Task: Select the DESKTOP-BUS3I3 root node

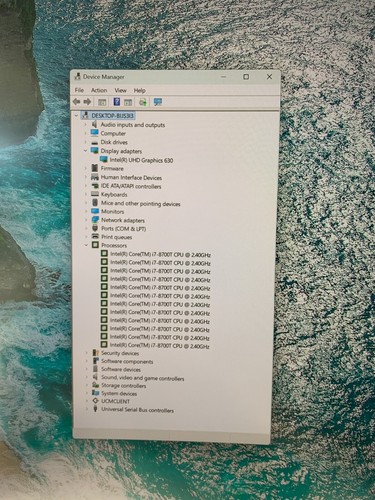Action: pyautogui.click(x=113, y=116)
